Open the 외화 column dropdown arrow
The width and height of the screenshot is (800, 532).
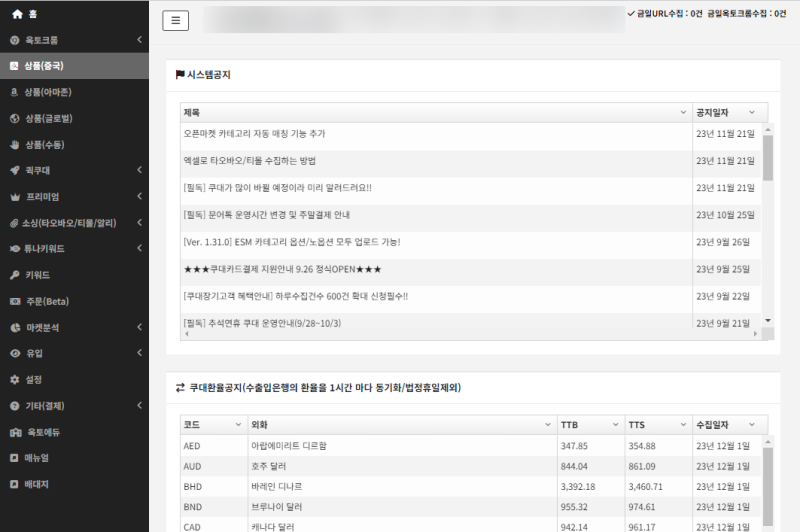tap(547, 424)
